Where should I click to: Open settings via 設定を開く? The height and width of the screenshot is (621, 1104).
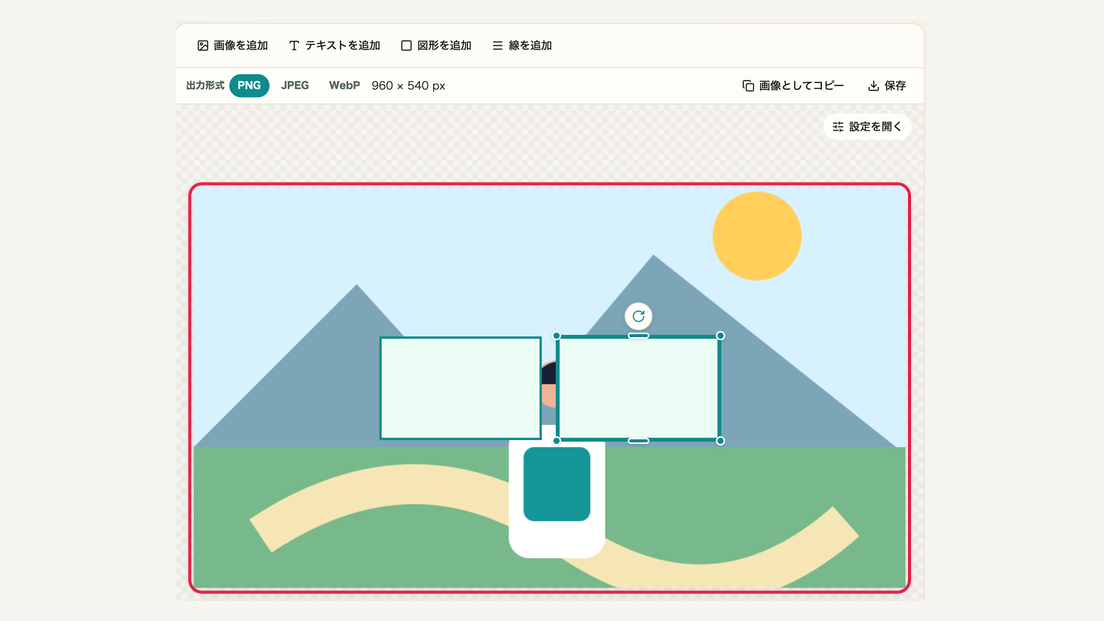[867, 127]
